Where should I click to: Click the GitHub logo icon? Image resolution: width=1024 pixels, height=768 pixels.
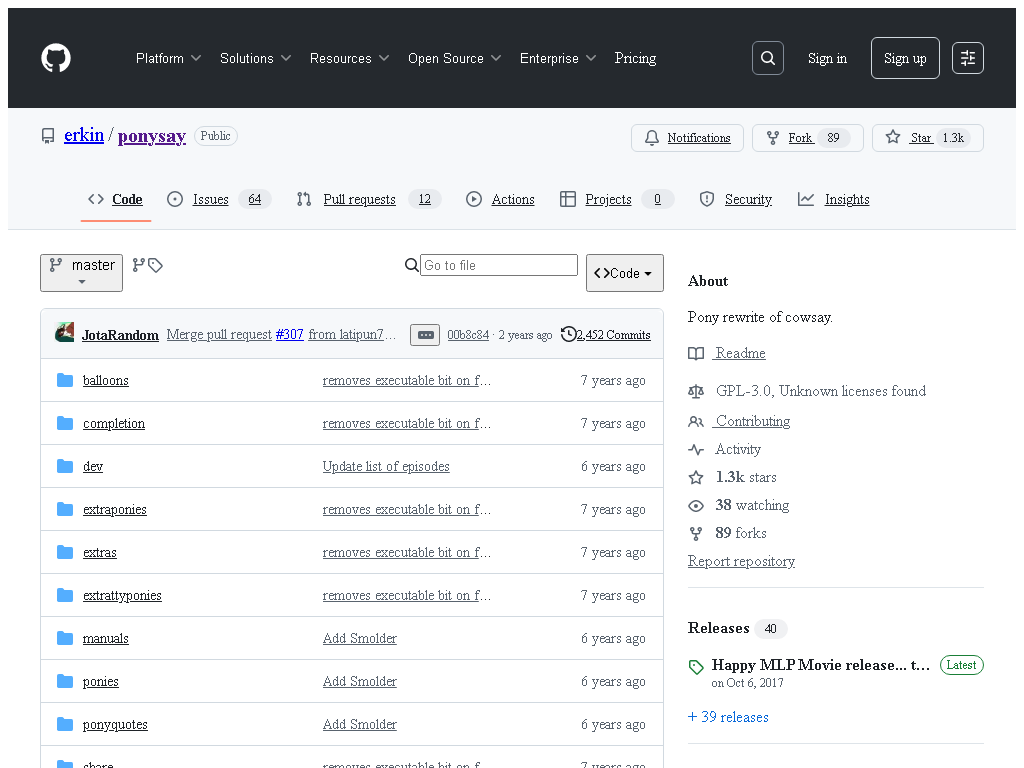pos(56,58)
